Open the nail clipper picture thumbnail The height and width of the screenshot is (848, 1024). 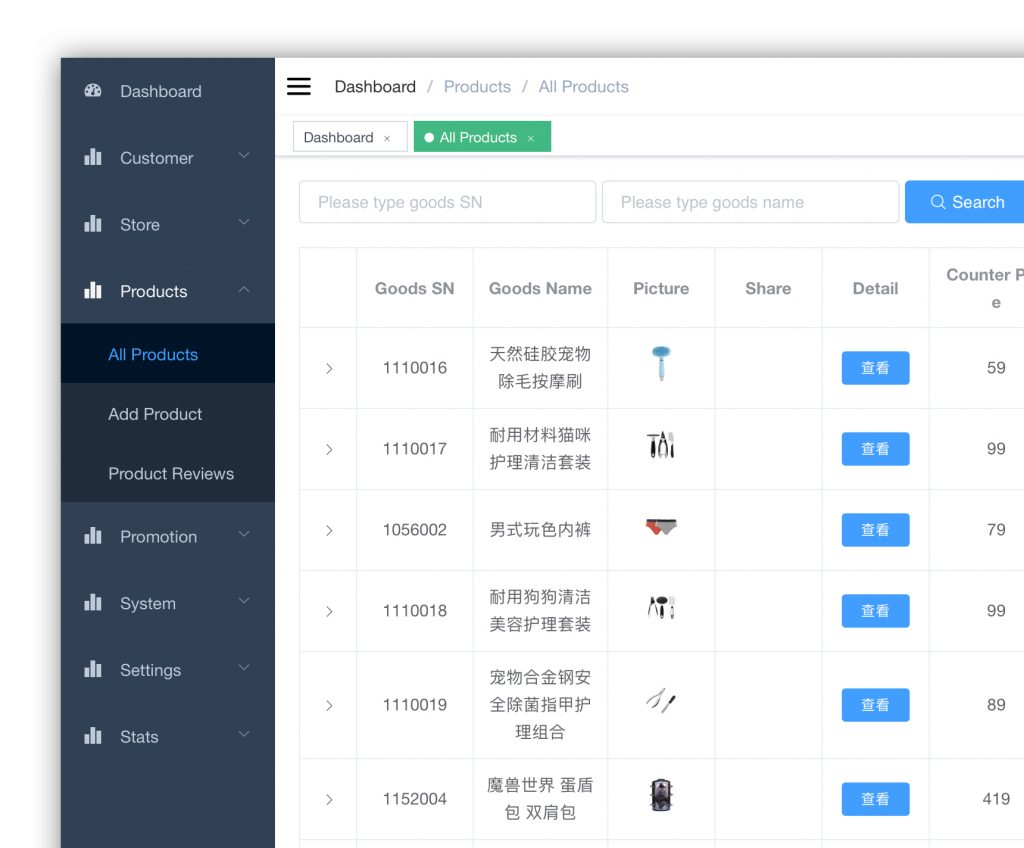coord(661,700)
